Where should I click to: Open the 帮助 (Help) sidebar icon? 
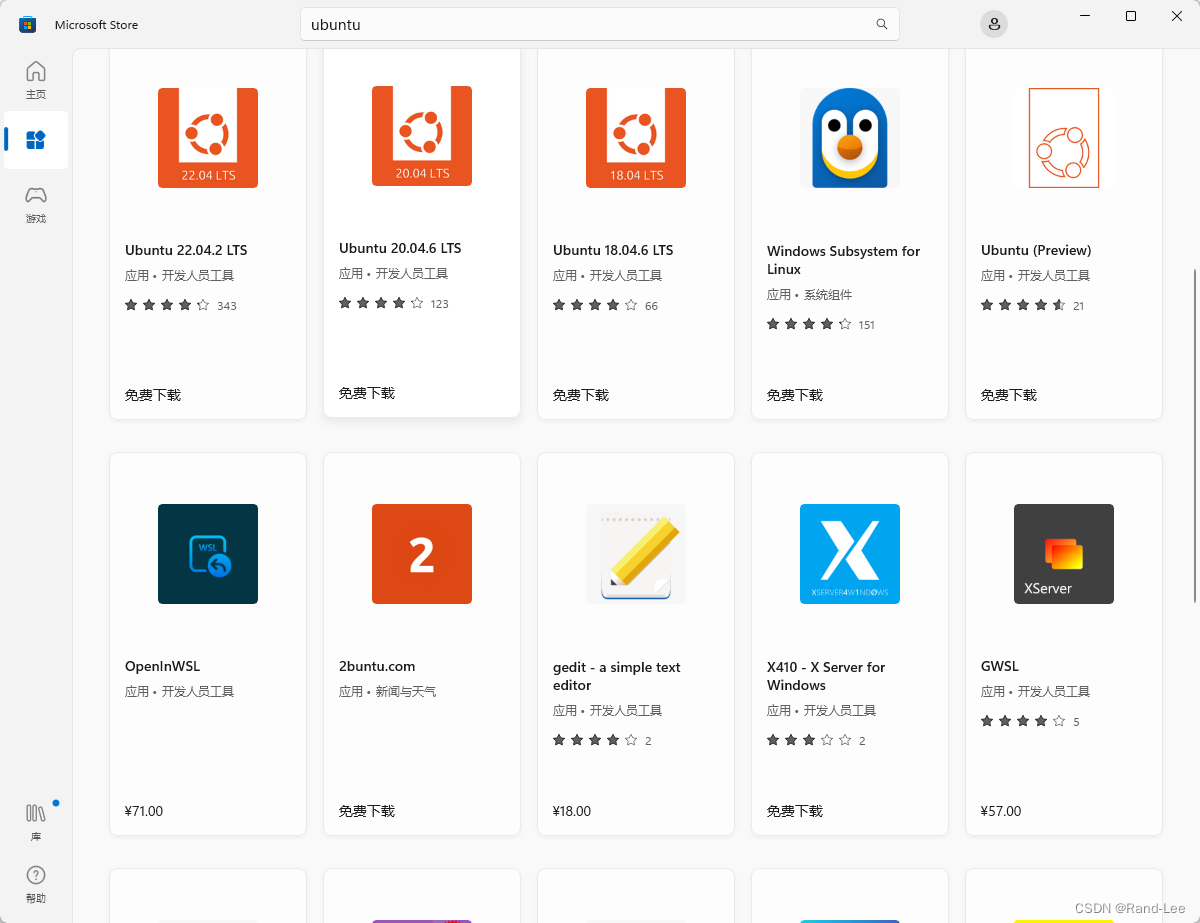click(36, 883)
